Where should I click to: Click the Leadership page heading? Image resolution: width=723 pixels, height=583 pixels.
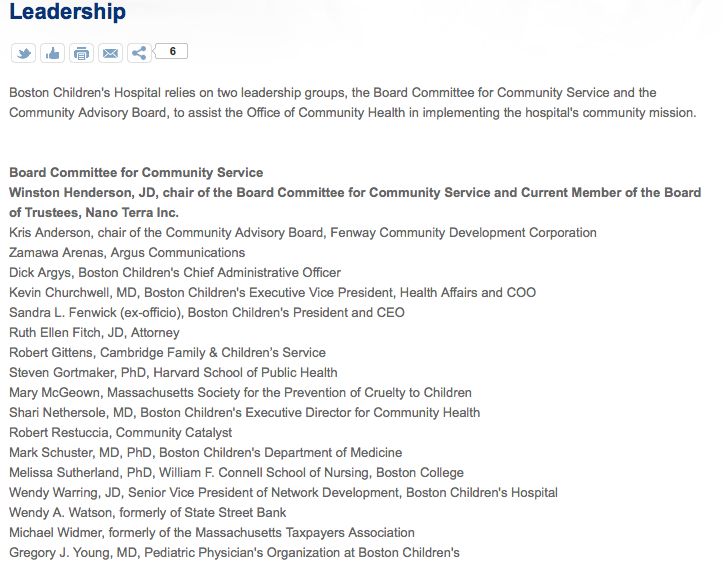point(67,13)
